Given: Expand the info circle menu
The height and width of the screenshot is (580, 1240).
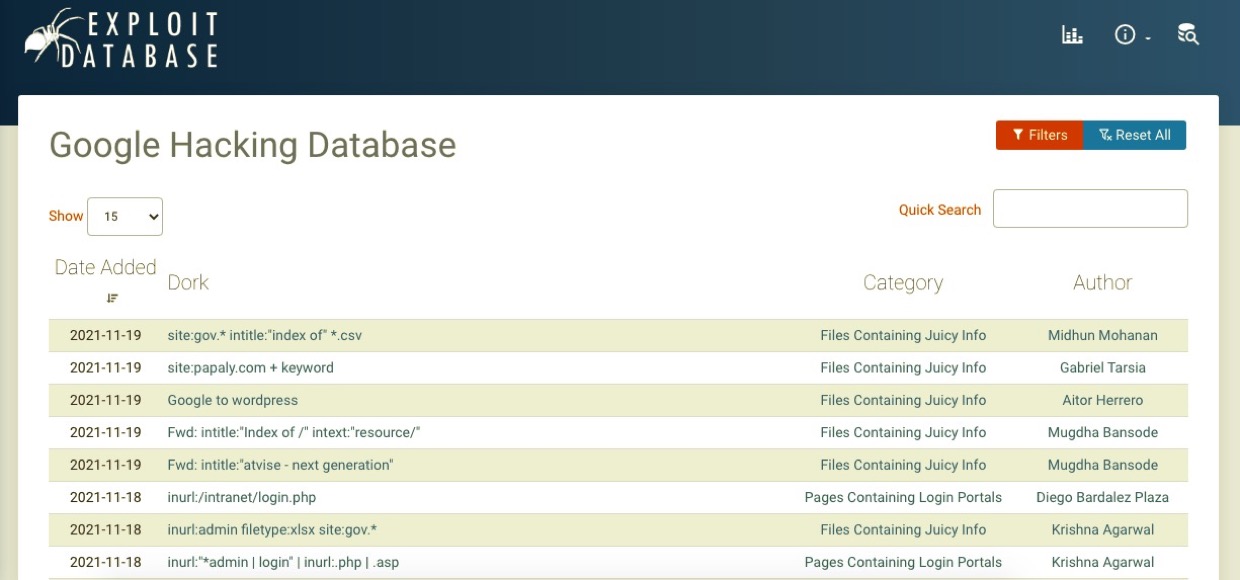Looking at the screenshot, I should [1132, 35].
